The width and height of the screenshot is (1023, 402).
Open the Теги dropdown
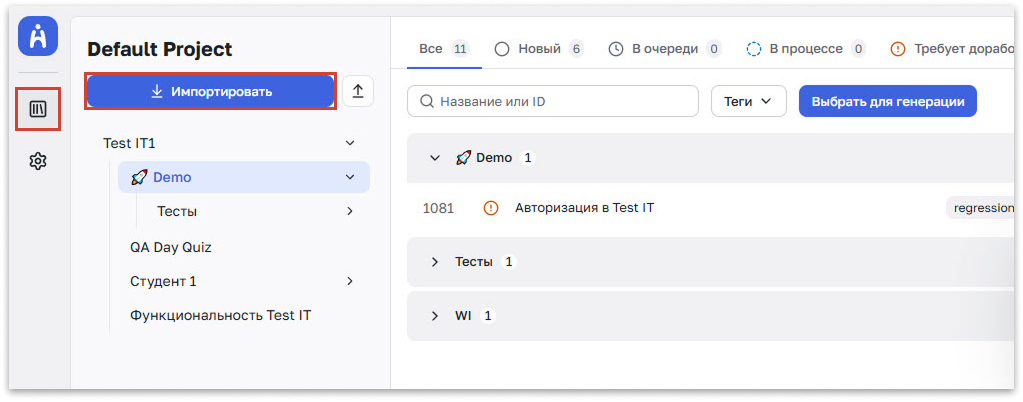[x=748, y=101]
